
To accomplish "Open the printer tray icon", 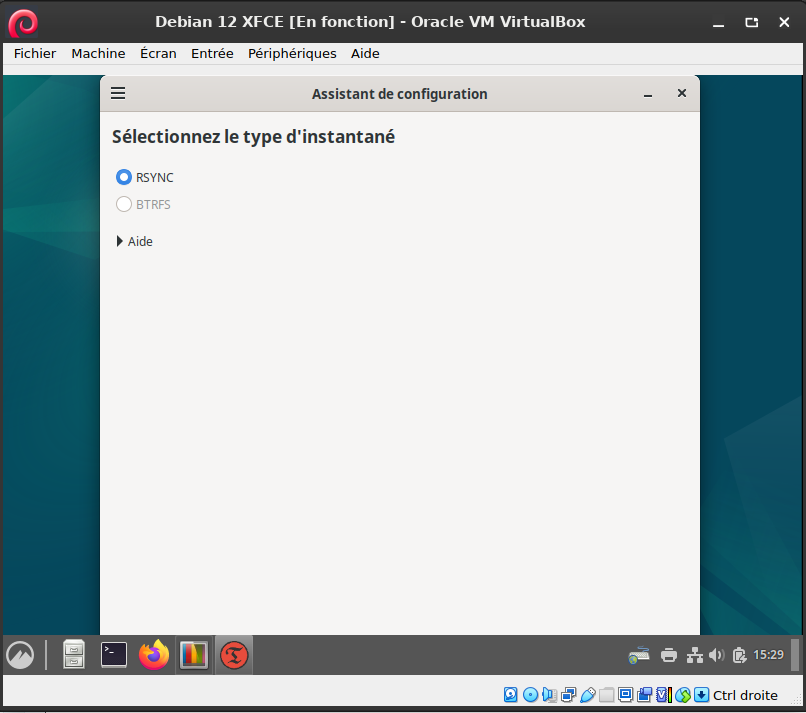I will click(669, 655).
